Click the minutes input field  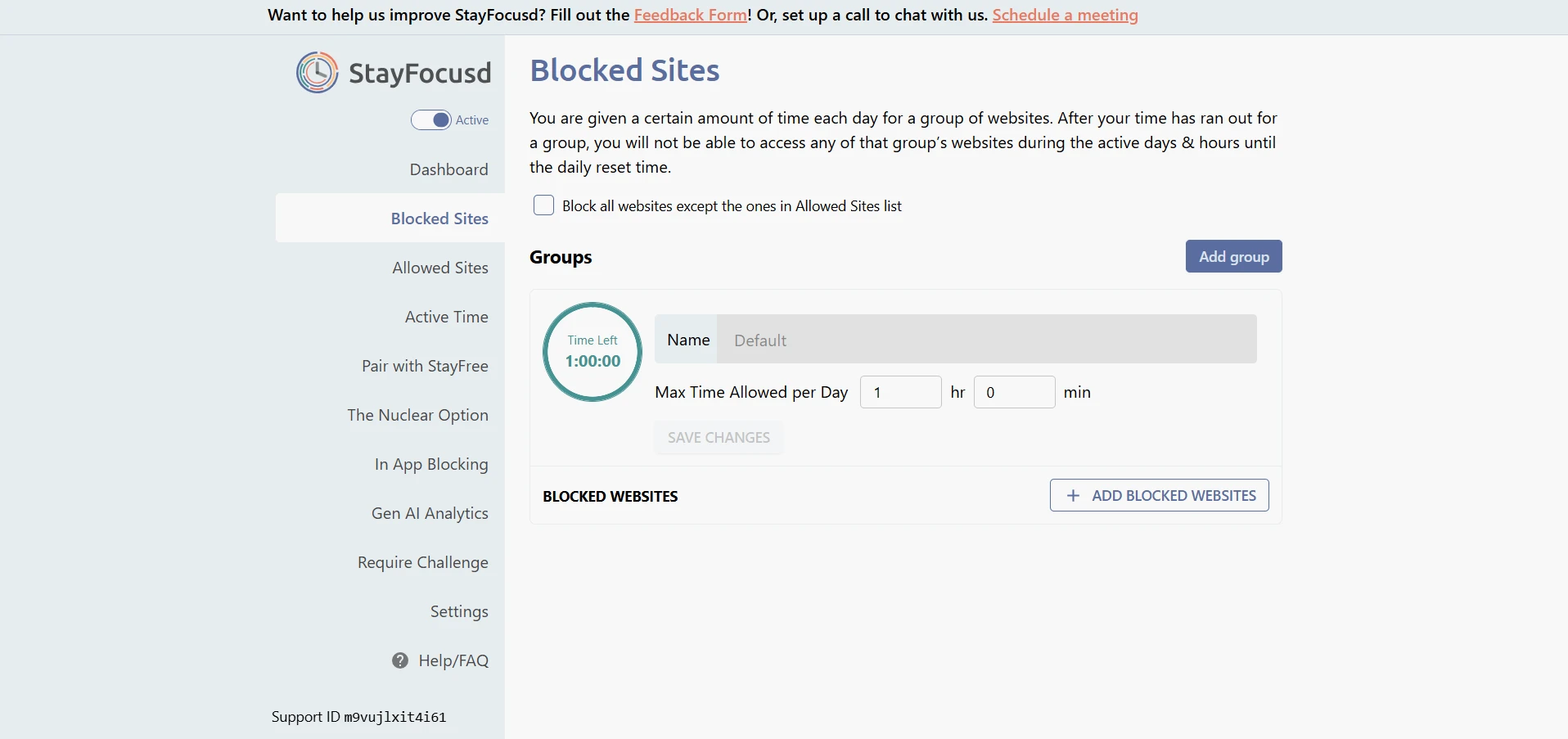coord(1015,392)
